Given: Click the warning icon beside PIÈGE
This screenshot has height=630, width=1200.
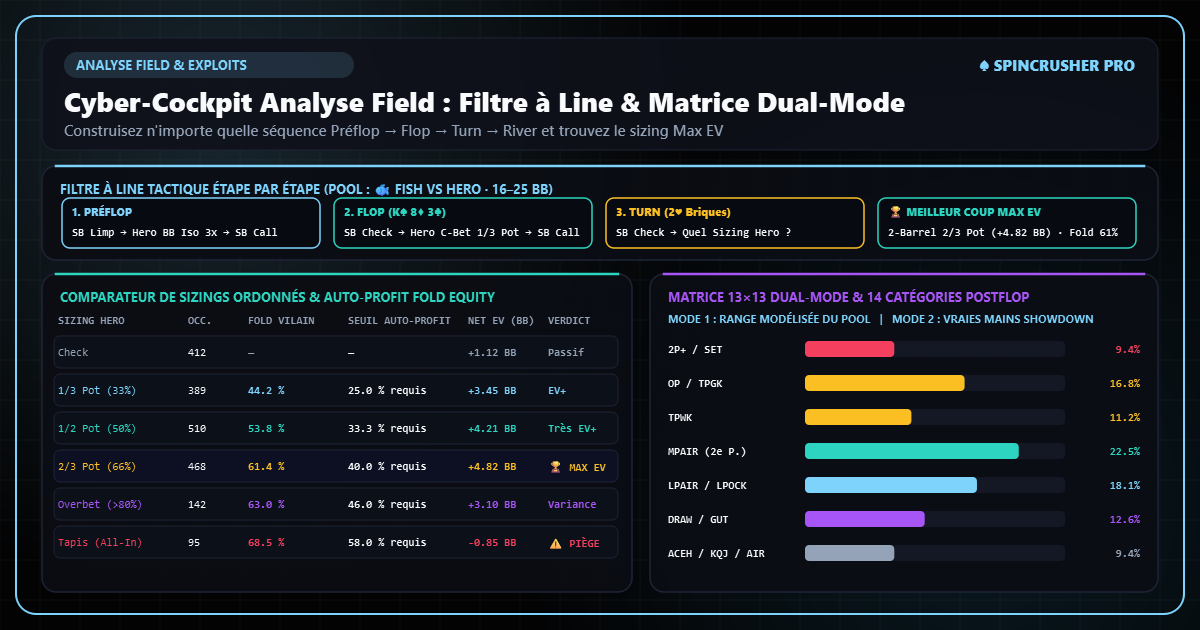Looking at the screenshot, I should pyautogui.click(x=555, y=542).
